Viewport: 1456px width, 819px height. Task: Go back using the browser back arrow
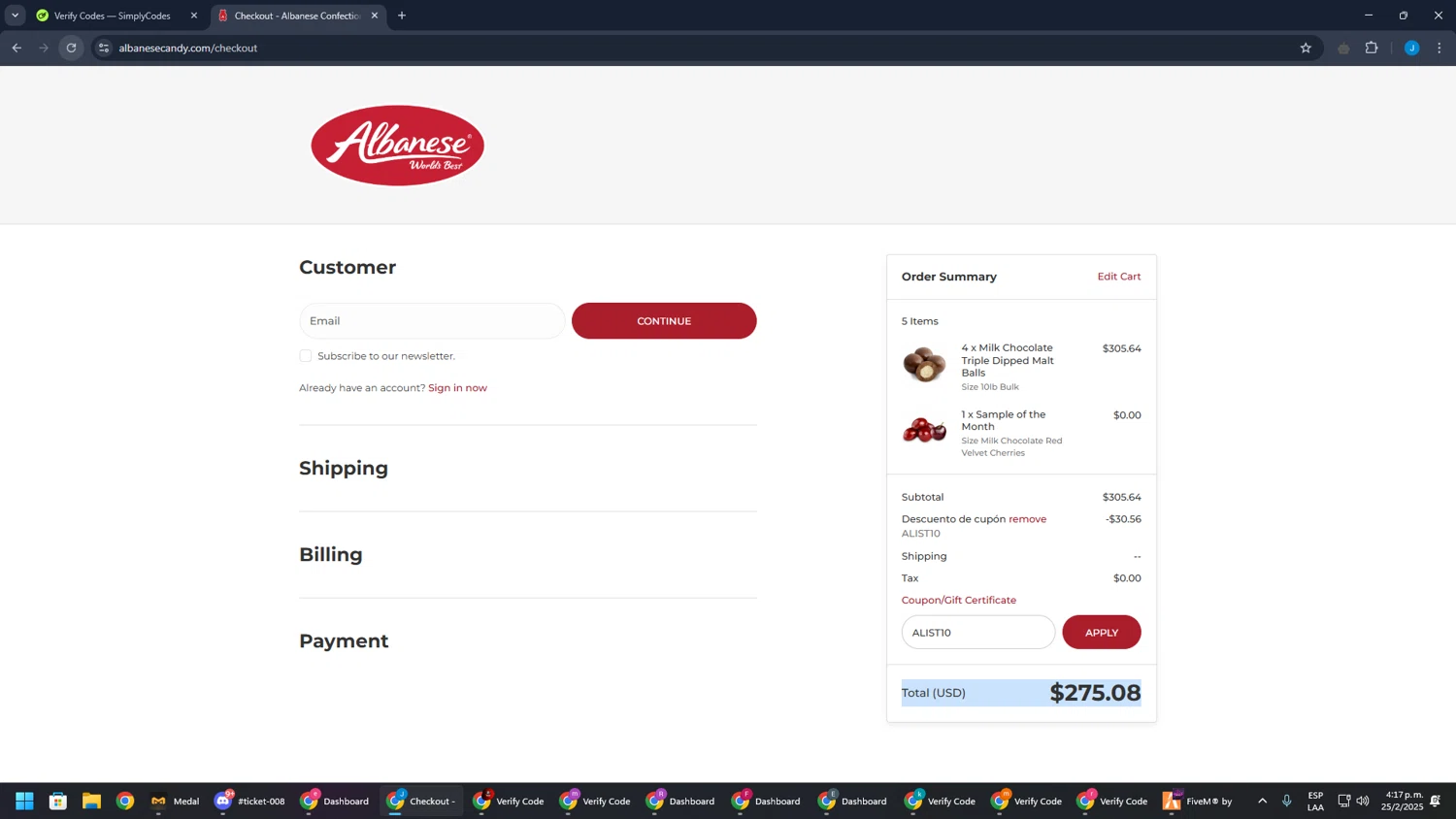[17, 48]
